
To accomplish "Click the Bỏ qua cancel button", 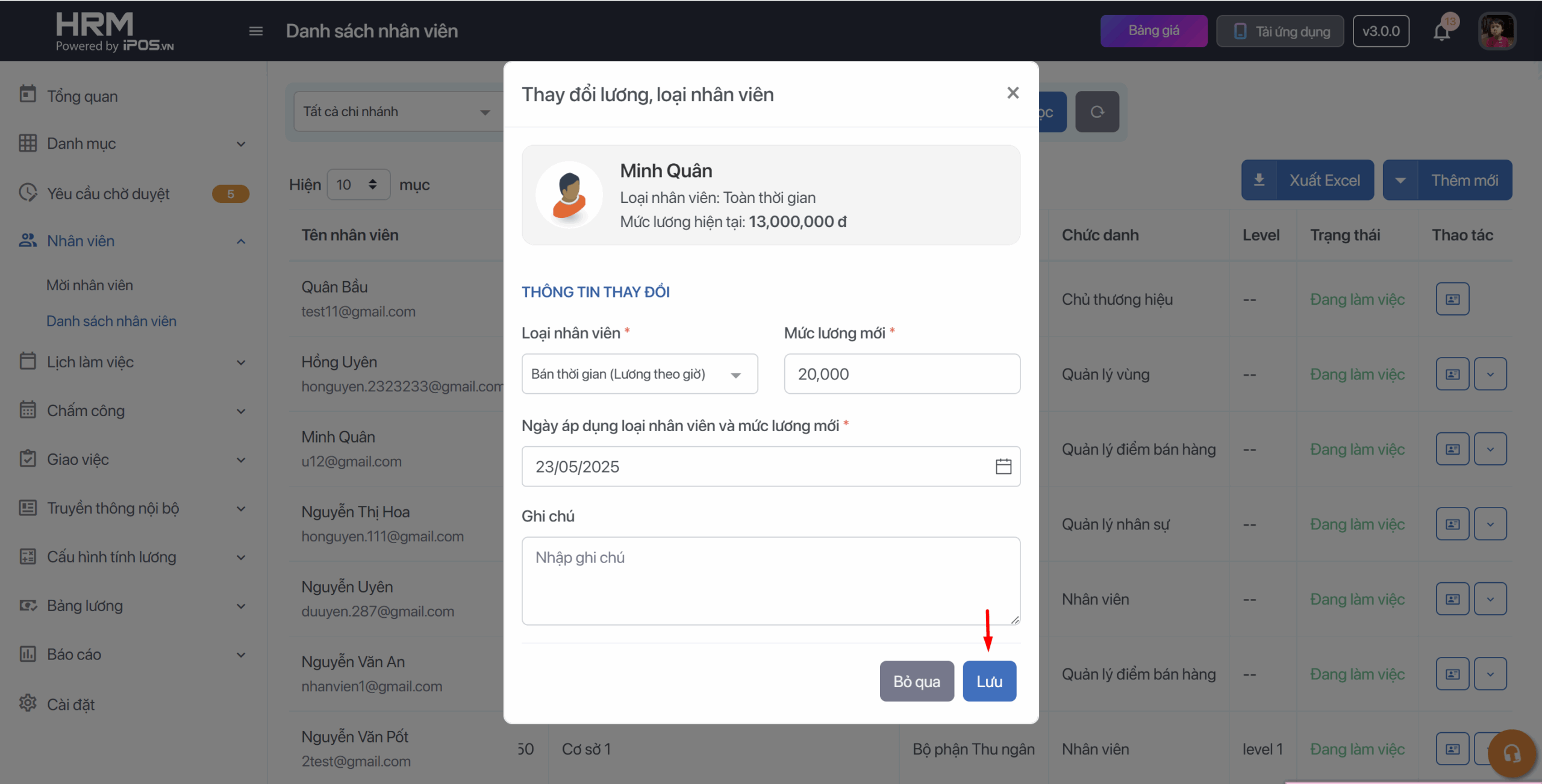I will point(916,682).
